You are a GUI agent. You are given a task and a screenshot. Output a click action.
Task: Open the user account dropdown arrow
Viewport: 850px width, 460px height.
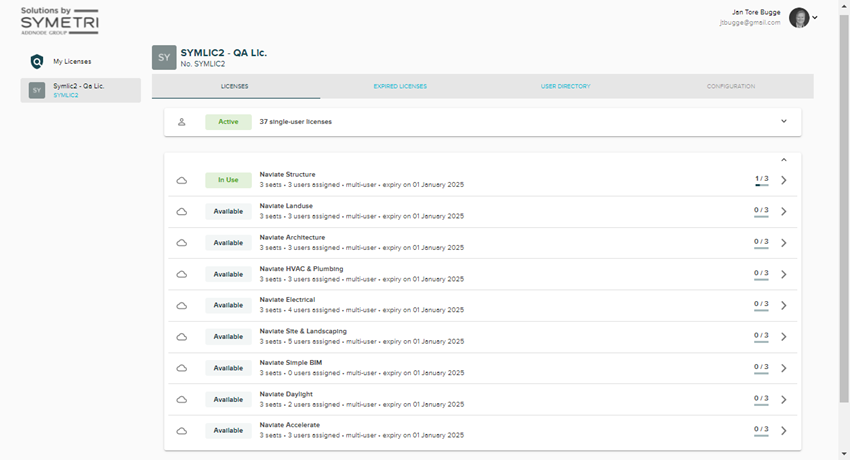click(815, 18)
